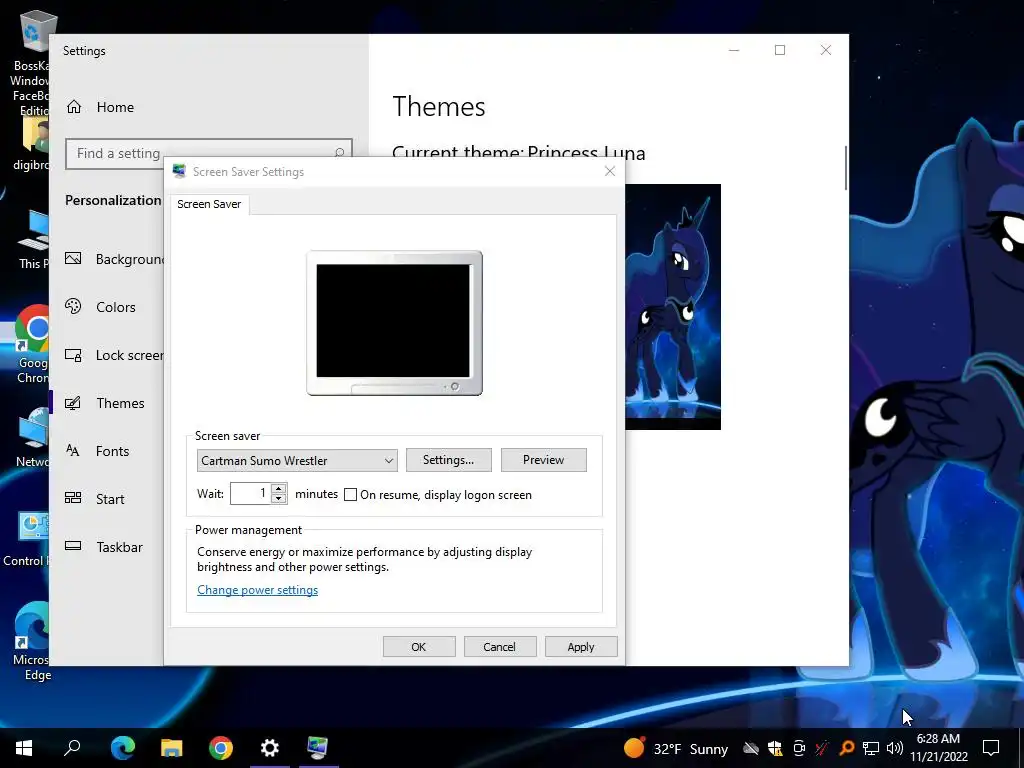Confirm with the OK button
Screen dimensions: 1024x768
(x=419, y=647)
